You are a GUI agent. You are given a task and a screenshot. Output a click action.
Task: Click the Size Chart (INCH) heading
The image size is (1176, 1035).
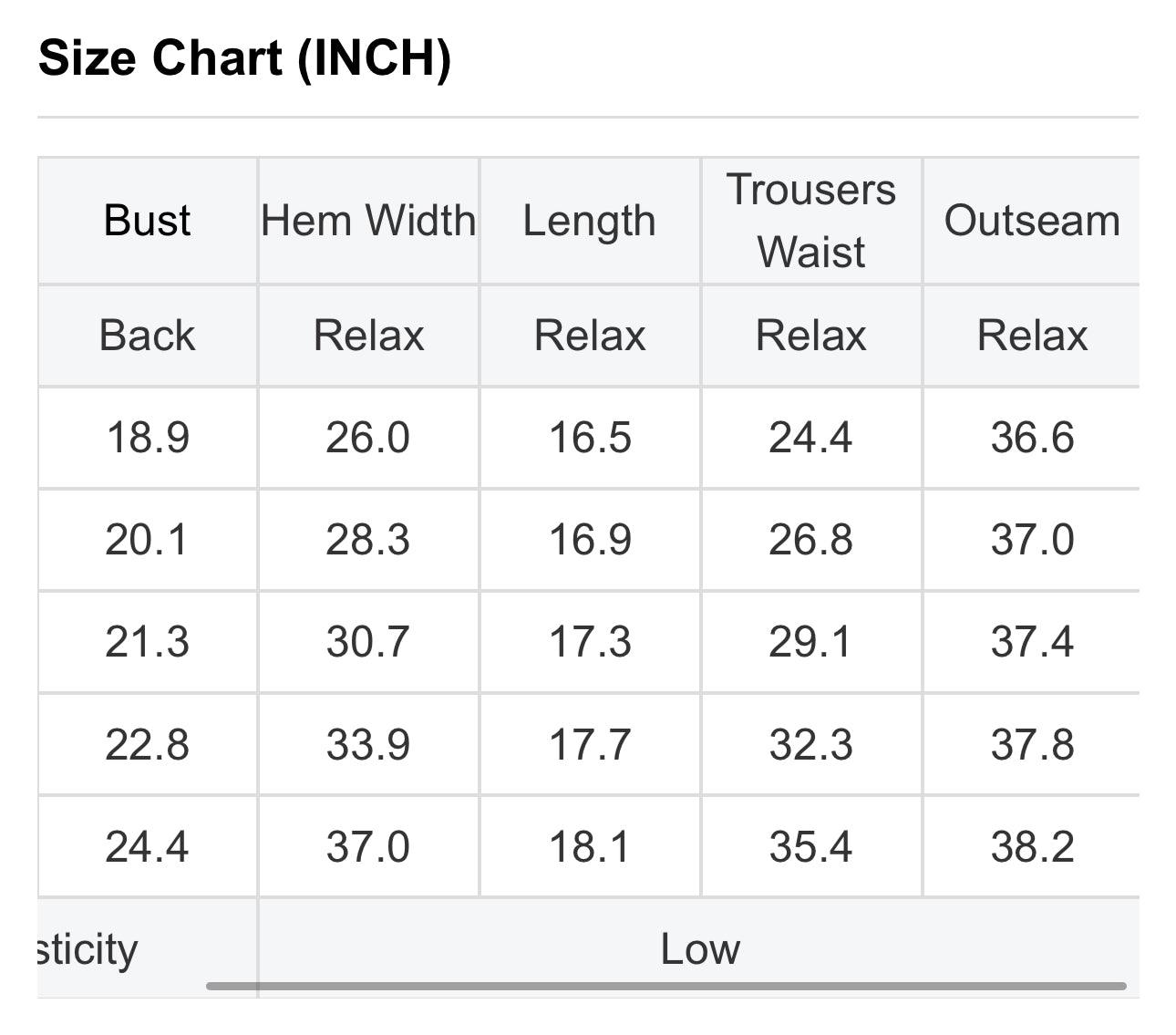tap(245, 58)
